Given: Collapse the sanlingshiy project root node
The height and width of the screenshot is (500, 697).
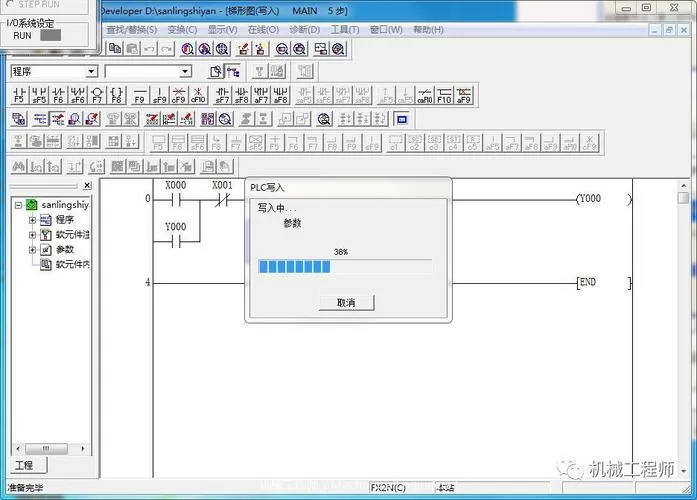Looking at the screenshot, I should 18,205.
